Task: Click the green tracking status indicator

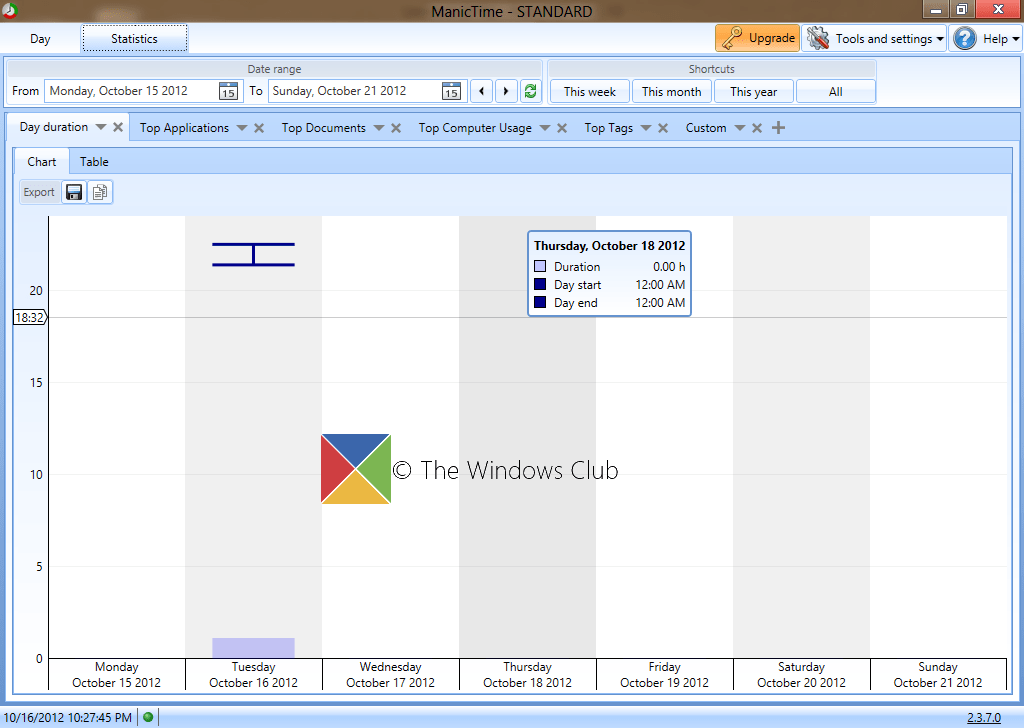Action: [x=146, y=716]
